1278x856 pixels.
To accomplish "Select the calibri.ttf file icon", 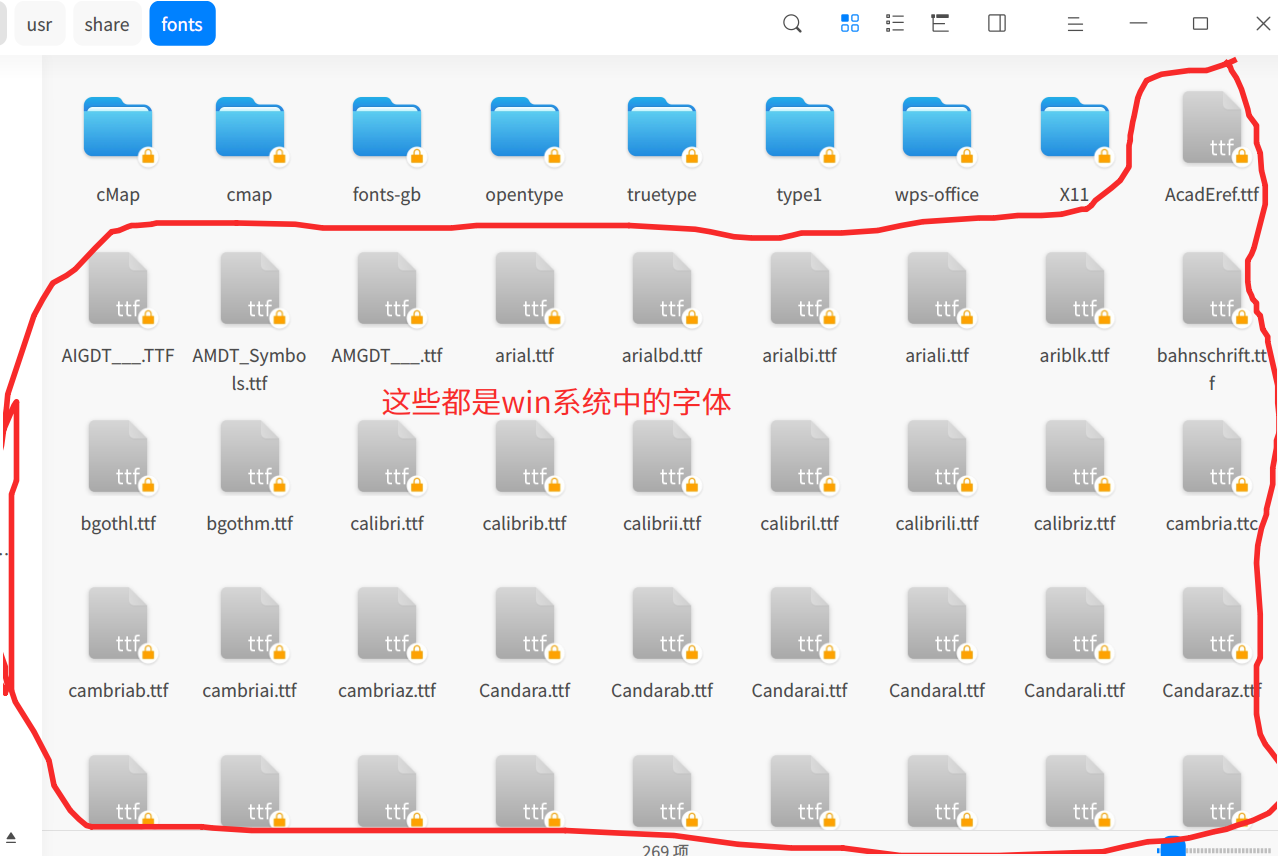I will coord(387,457).
